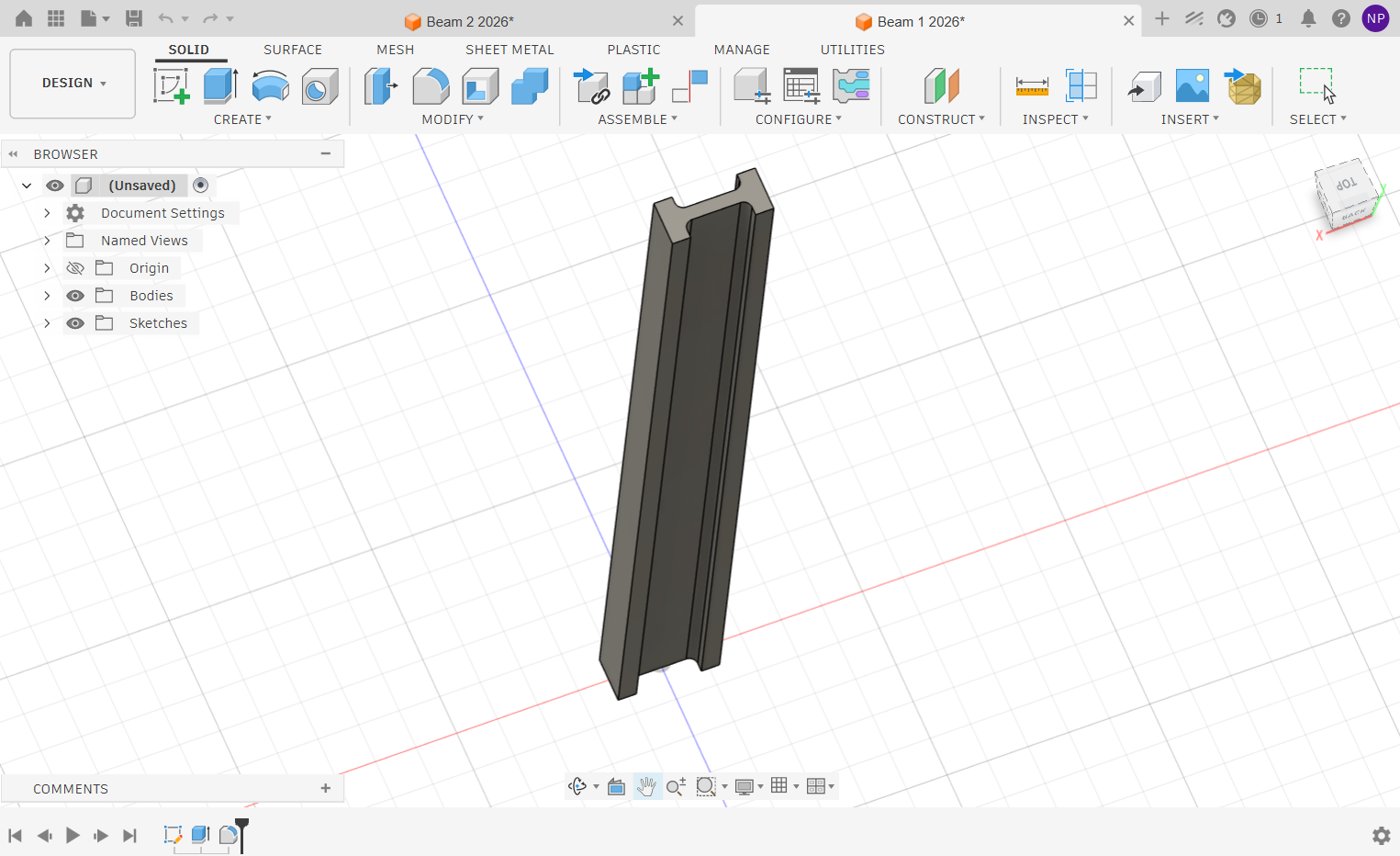Toggle visibility of the Origin folder
The width and height of the screenshot is (1400, 856).
tap(75, 268)
